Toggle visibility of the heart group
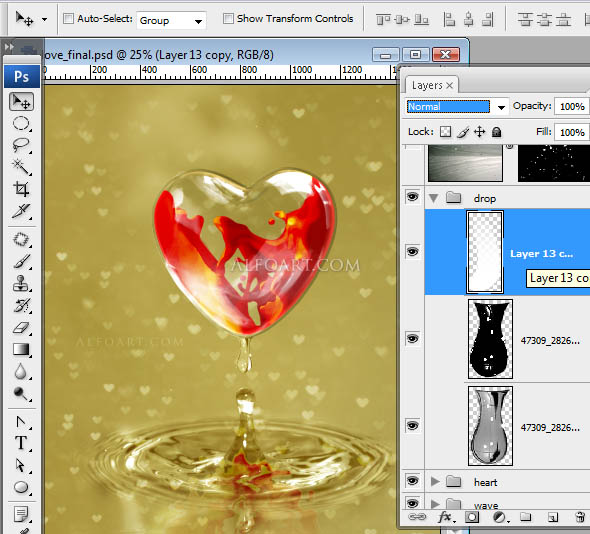The image size is (590, 534). [412, 481]
